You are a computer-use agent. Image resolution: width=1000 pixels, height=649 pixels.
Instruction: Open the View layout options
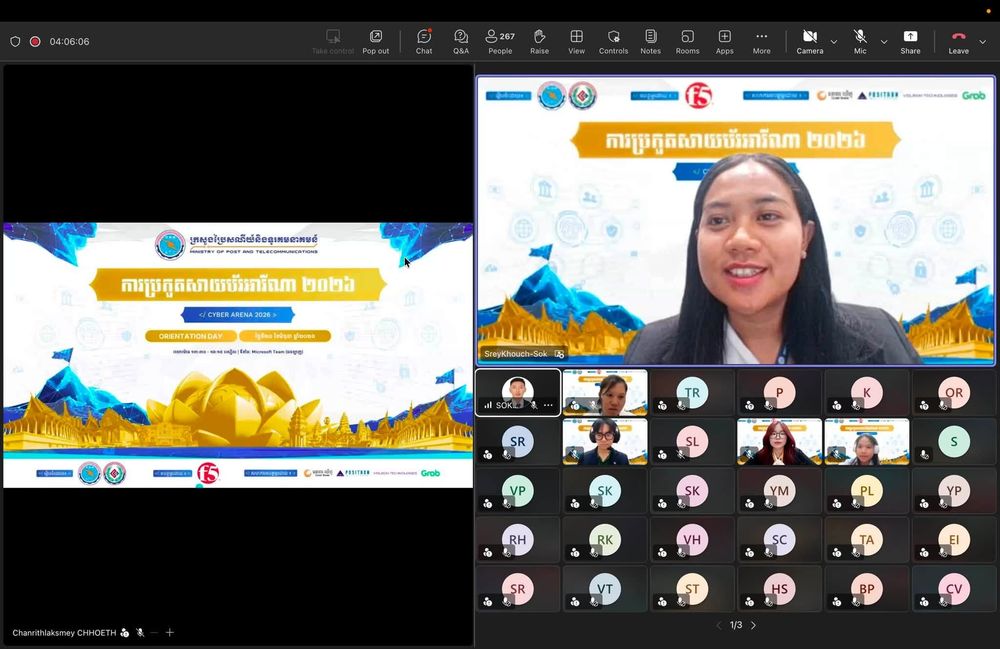(x=577, y=41)
